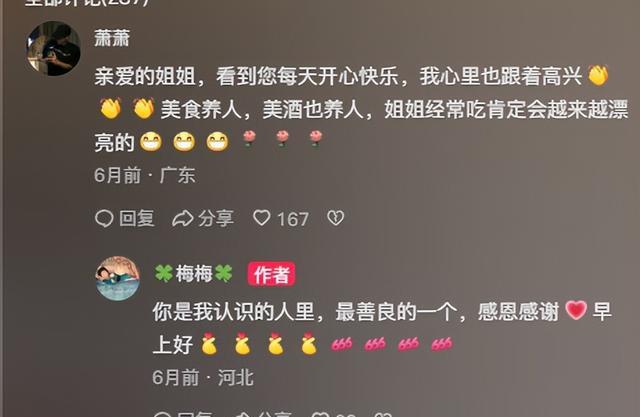Open 萧萧's profile avatar
This screenshot has width=640, height=417.
point(53,49)
